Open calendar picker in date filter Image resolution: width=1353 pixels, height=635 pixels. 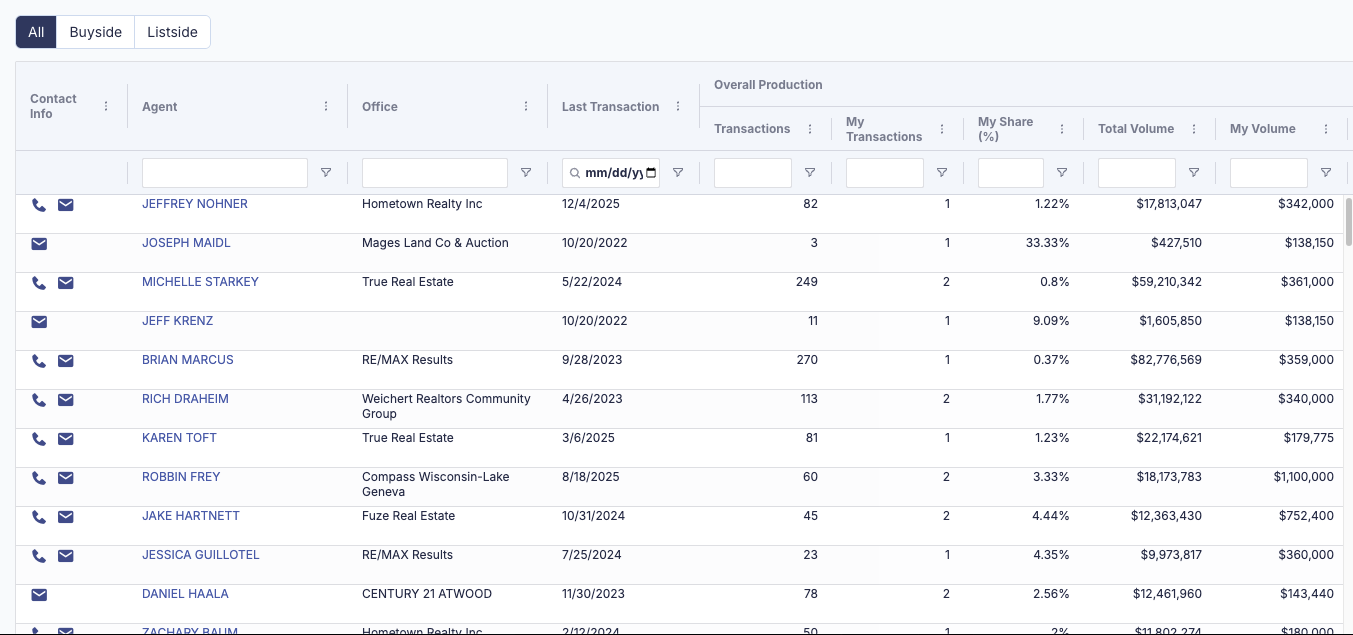tap(652, 173)
